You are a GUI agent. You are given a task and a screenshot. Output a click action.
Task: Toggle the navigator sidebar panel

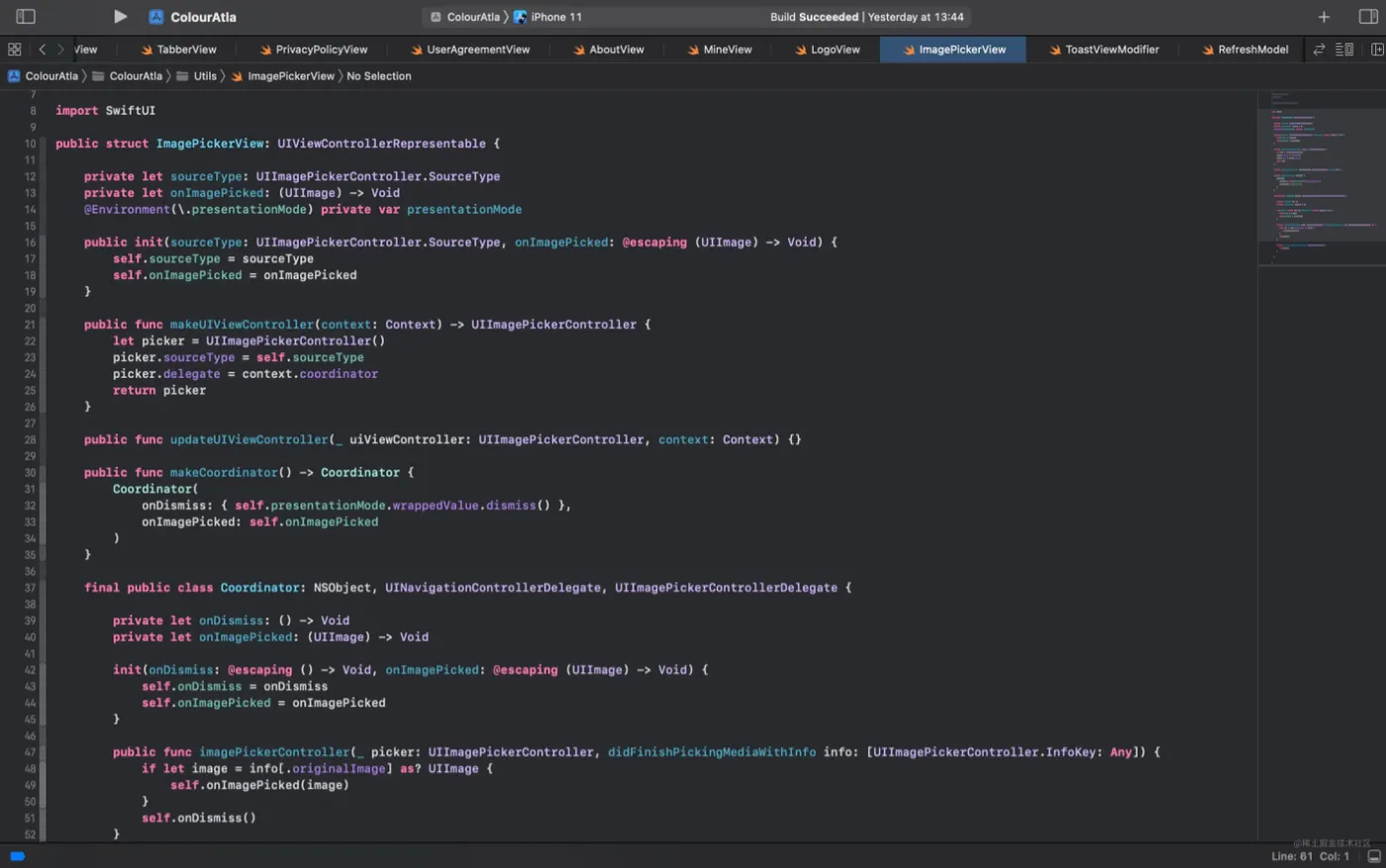point(26,17)
